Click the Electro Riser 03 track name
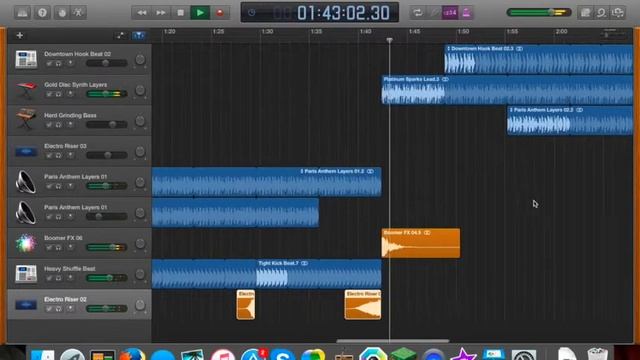The width and height of the screenshot is (640, 360). point(65,146)
